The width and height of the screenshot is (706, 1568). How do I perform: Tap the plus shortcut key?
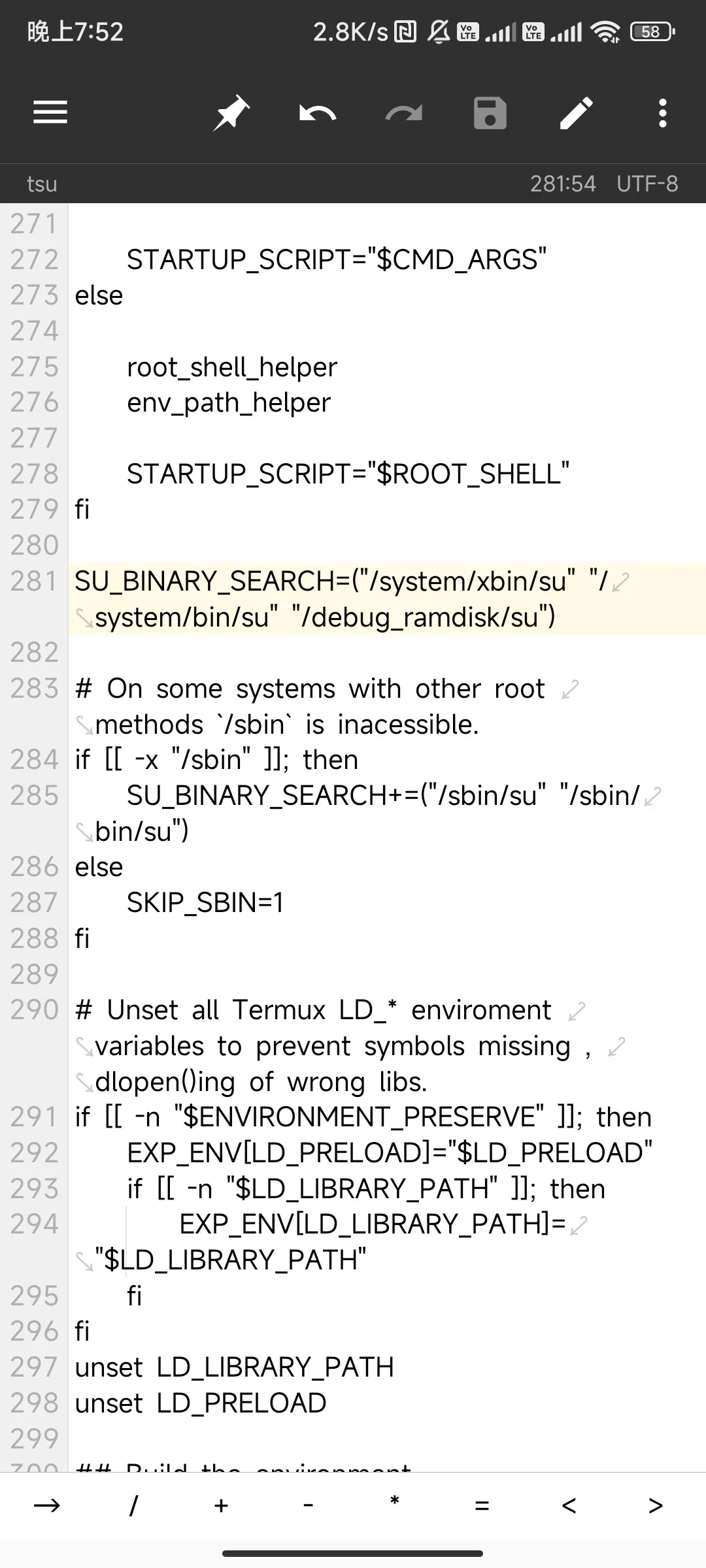[221, 1506]
